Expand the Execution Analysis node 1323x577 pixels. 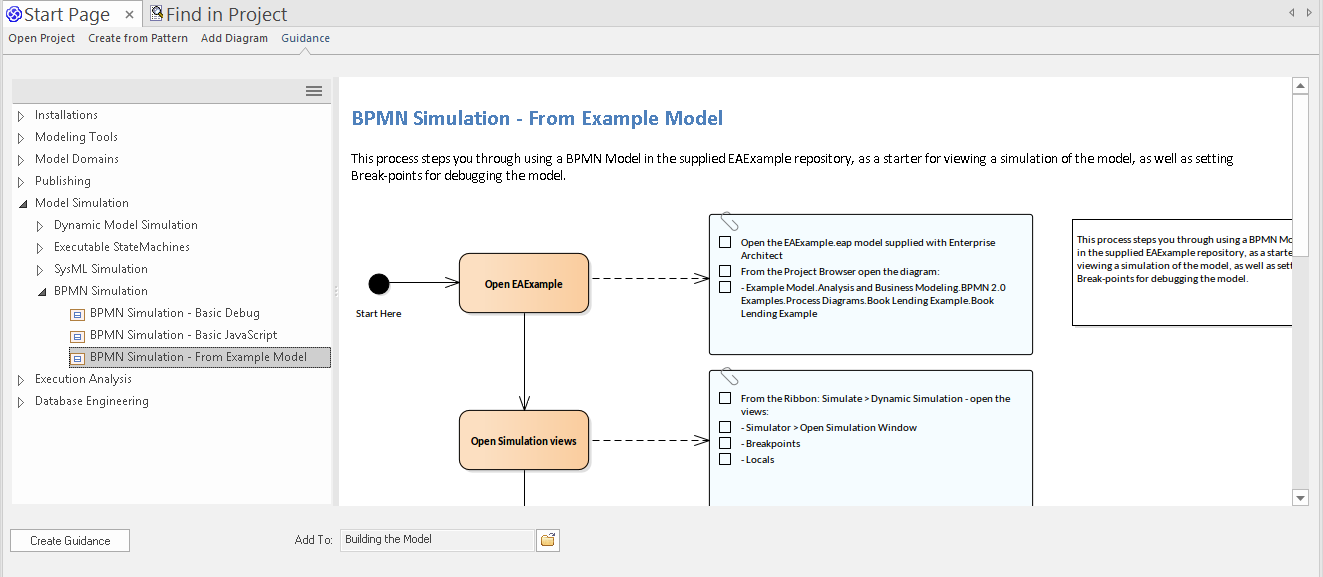[21, 379]
